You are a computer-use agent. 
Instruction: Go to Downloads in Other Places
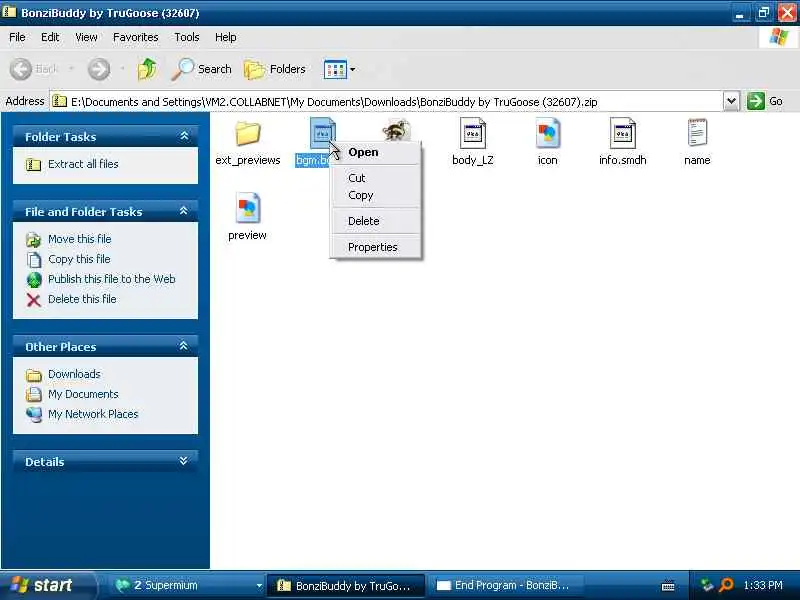coord(74,374)
